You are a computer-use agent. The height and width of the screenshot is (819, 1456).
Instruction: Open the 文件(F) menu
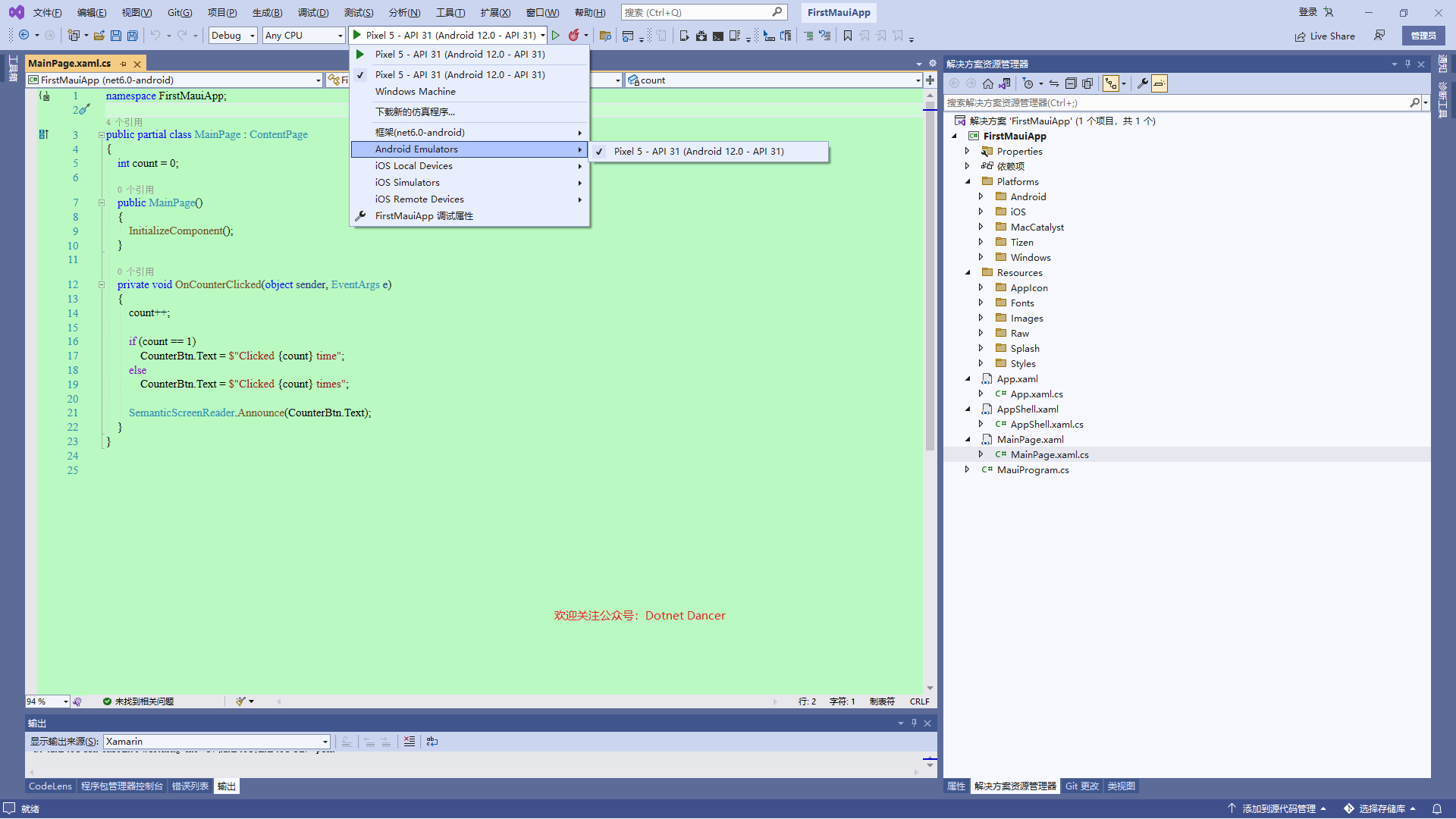[x=48, y=13]
